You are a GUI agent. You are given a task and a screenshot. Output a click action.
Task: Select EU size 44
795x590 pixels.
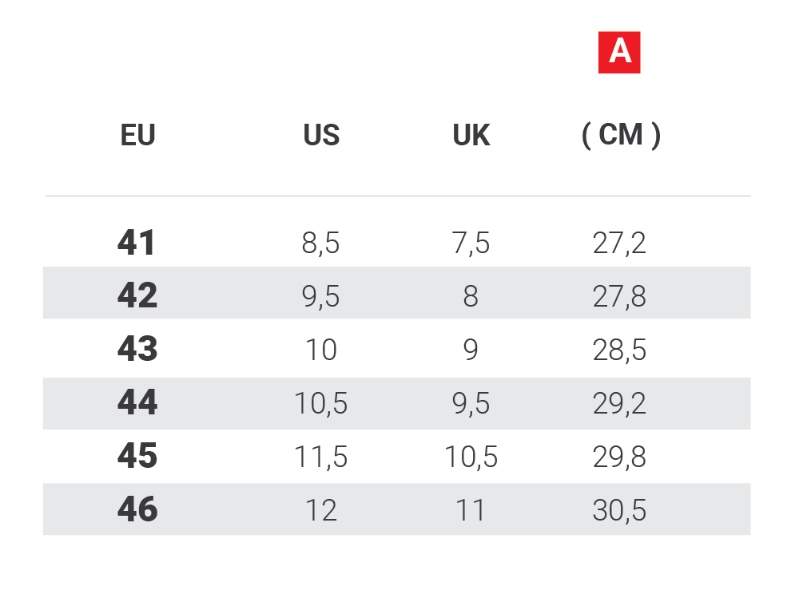137,403
